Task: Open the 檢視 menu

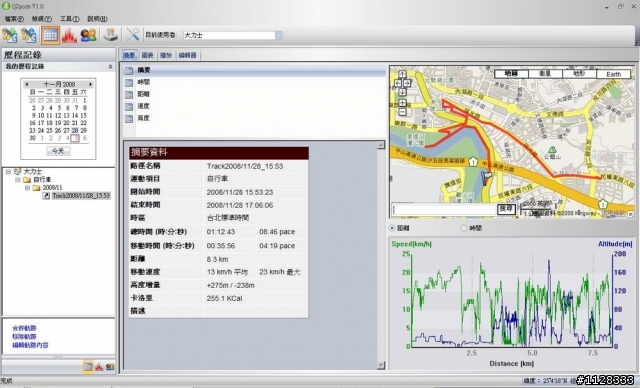Action: [x=42, y=19]
